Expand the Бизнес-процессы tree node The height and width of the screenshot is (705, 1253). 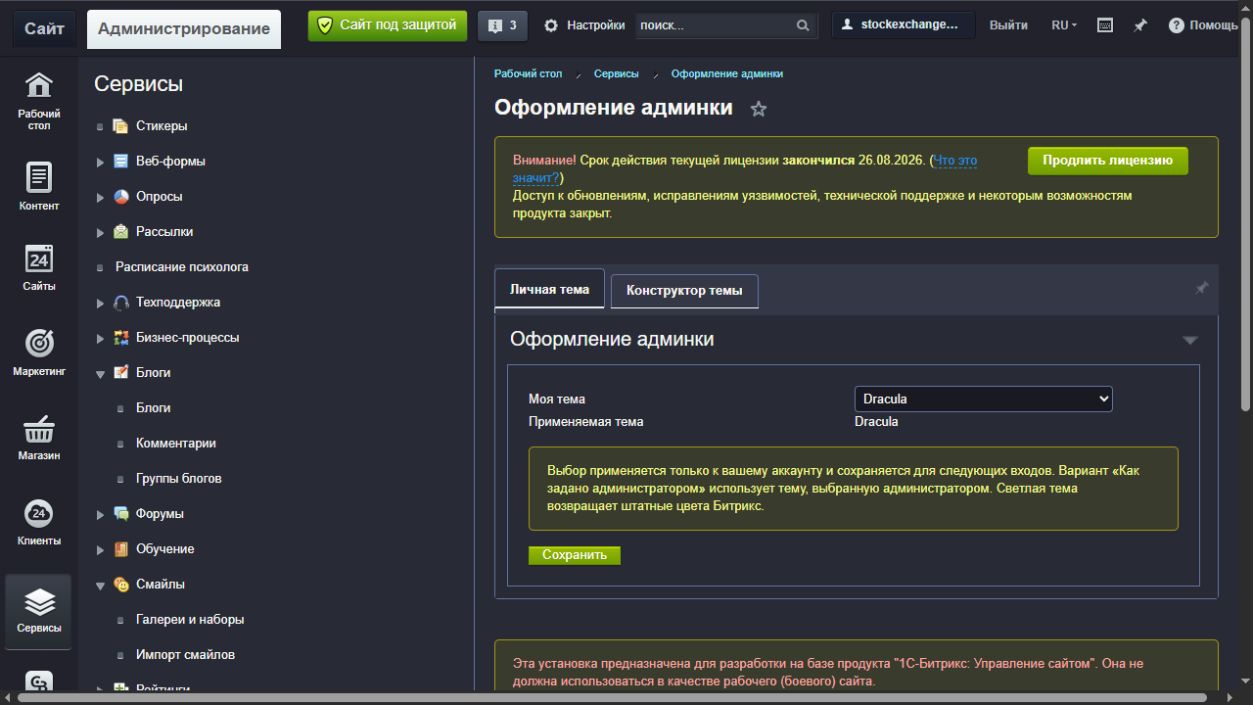[100, 338]
